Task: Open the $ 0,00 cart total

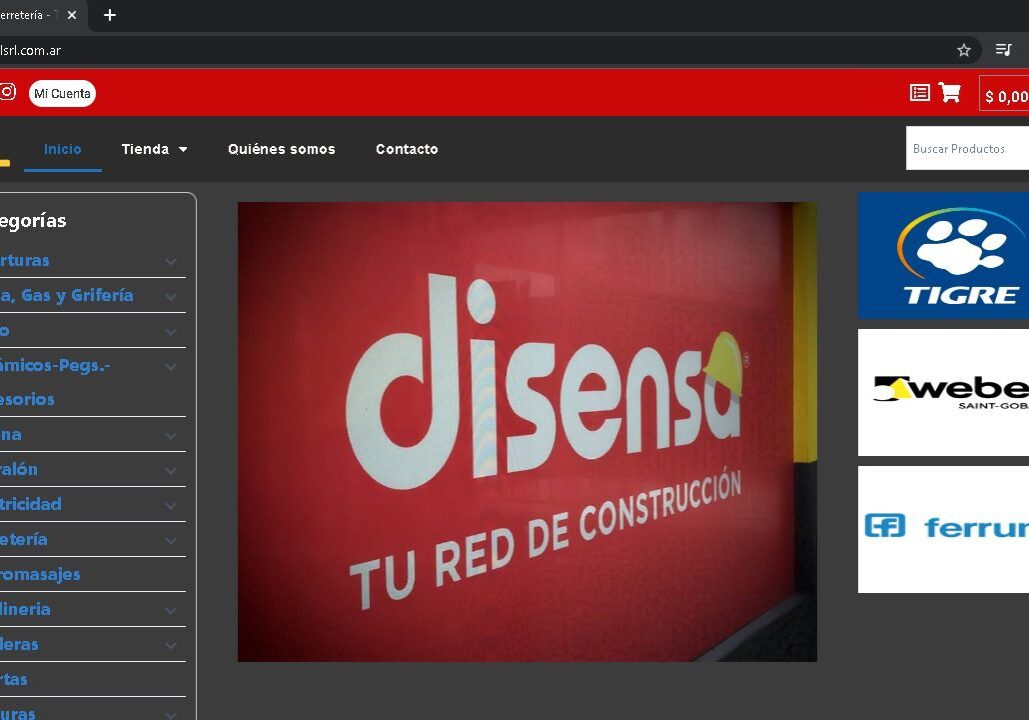Action: [1005, 96]
